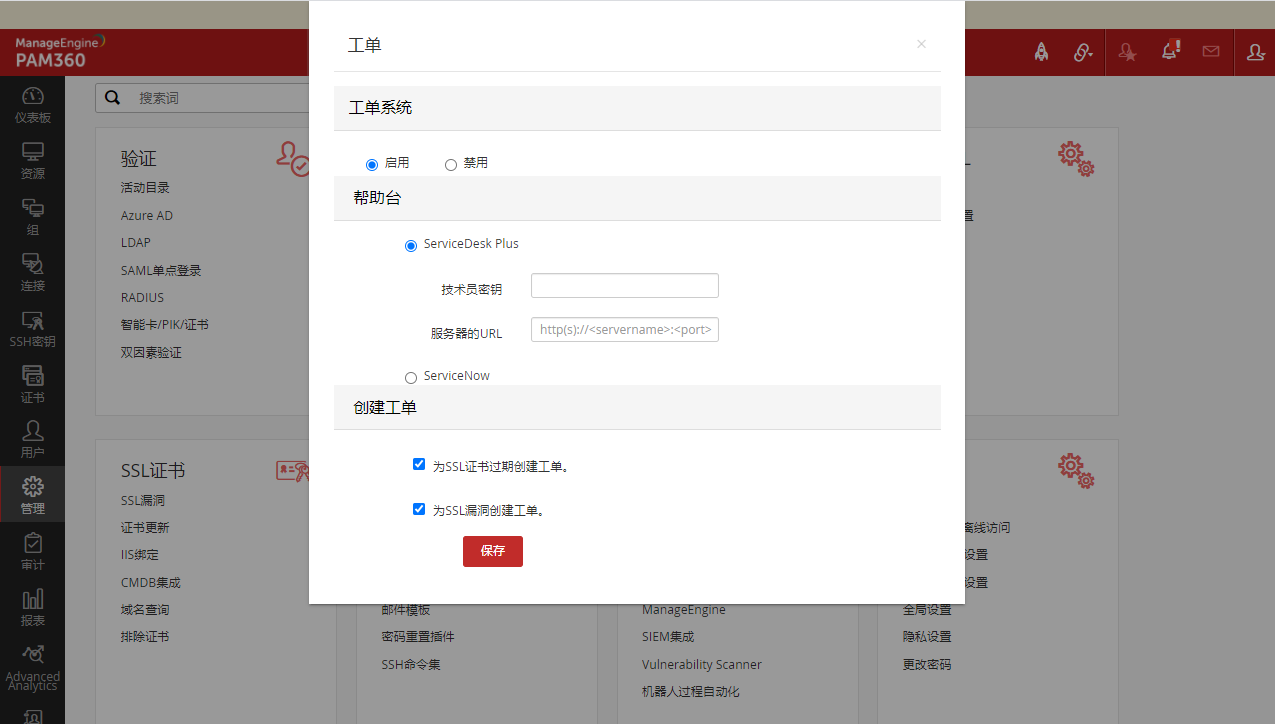Open the 机器人过程自动化 link
The height and width of the screenshot is (724, 1275).
(690, 691)
